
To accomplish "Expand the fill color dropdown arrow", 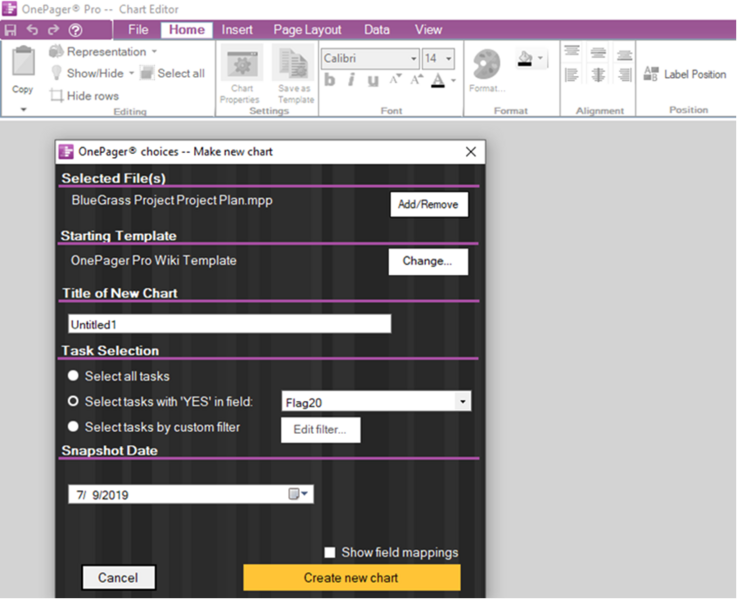I will tap(541, 58).
